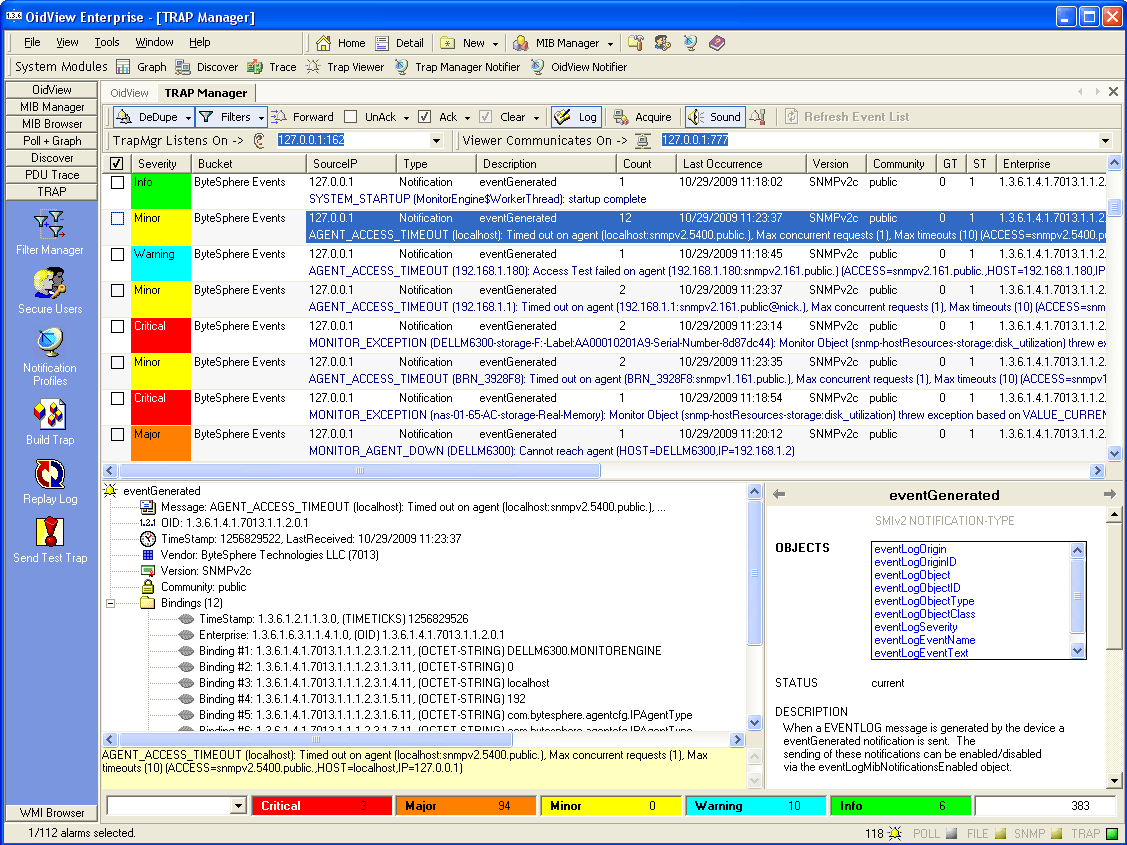This screenshot has height=845, width=1127.
Task: Collapse the Bindings (12) tree node
Action: [x=111, y=603]
